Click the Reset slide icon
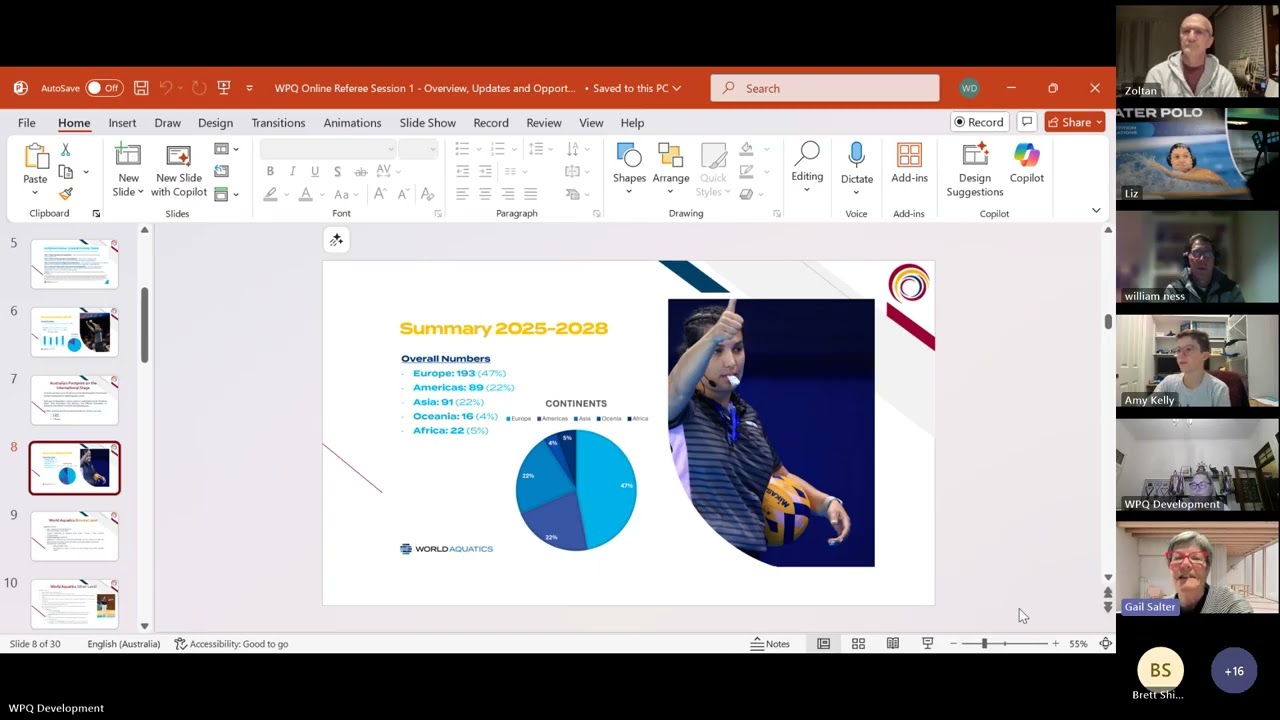The image size is (1280, 720). tap(221, 171)
